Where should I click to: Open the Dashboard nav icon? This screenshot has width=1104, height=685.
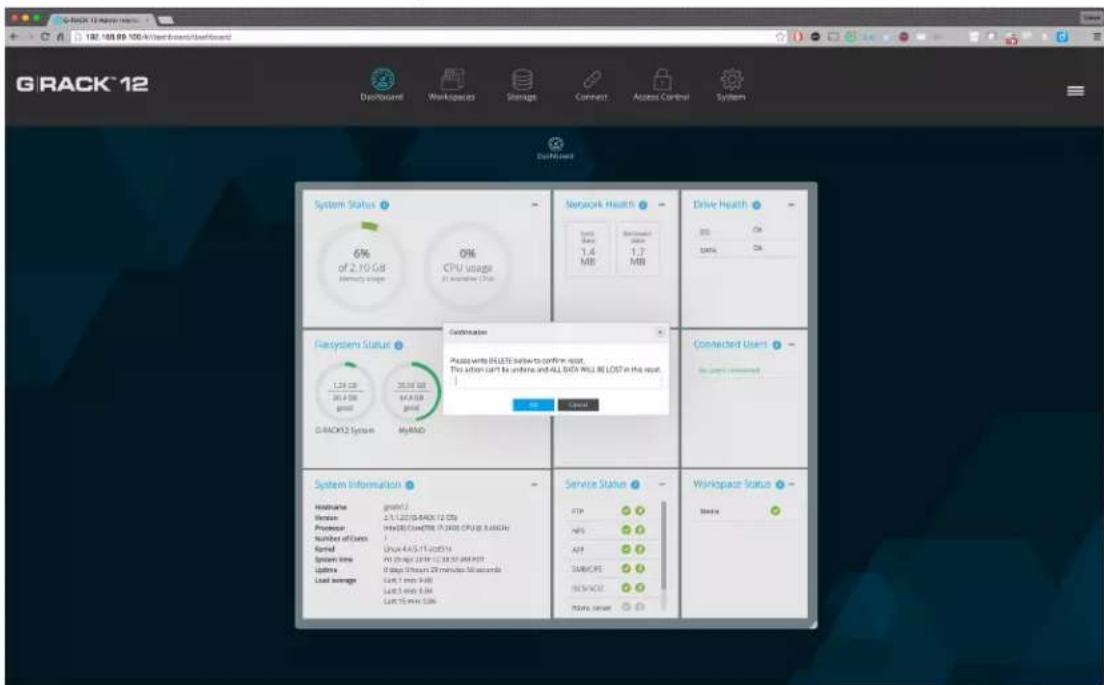pyautogui.click(x=382, y=85)
